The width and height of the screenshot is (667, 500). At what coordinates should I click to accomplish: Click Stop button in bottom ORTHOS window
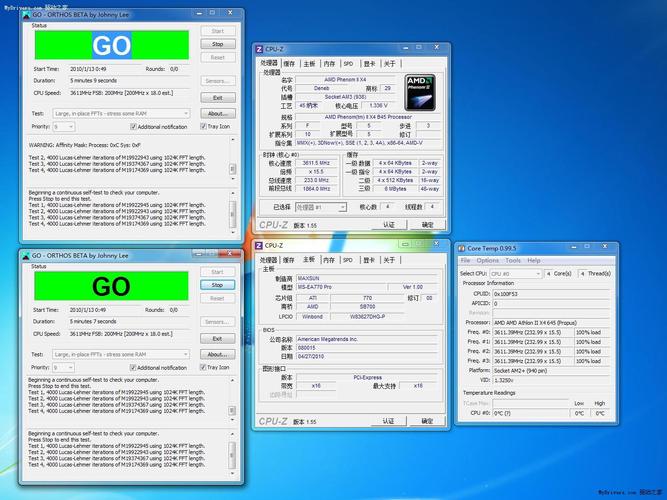217,285
